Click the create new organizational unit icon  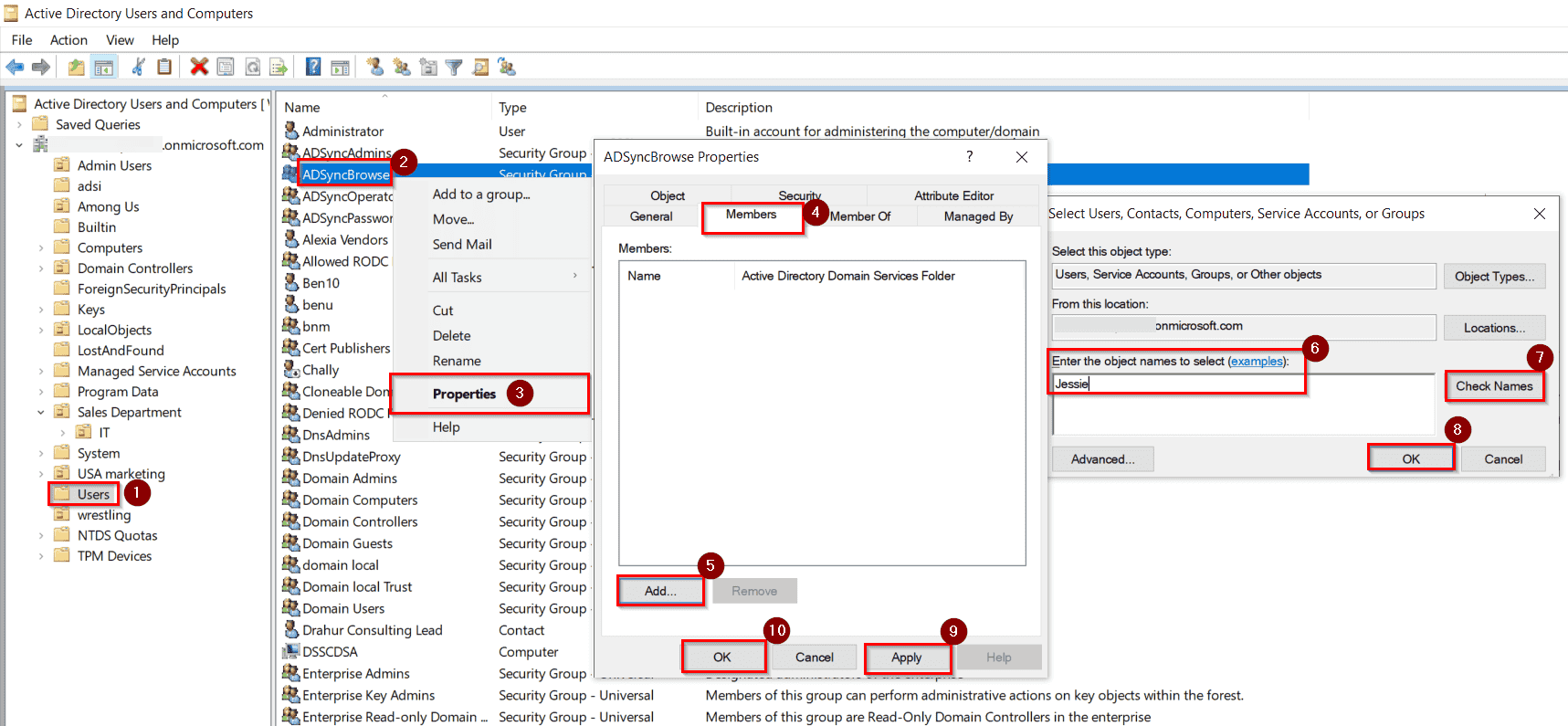[427, 67]
